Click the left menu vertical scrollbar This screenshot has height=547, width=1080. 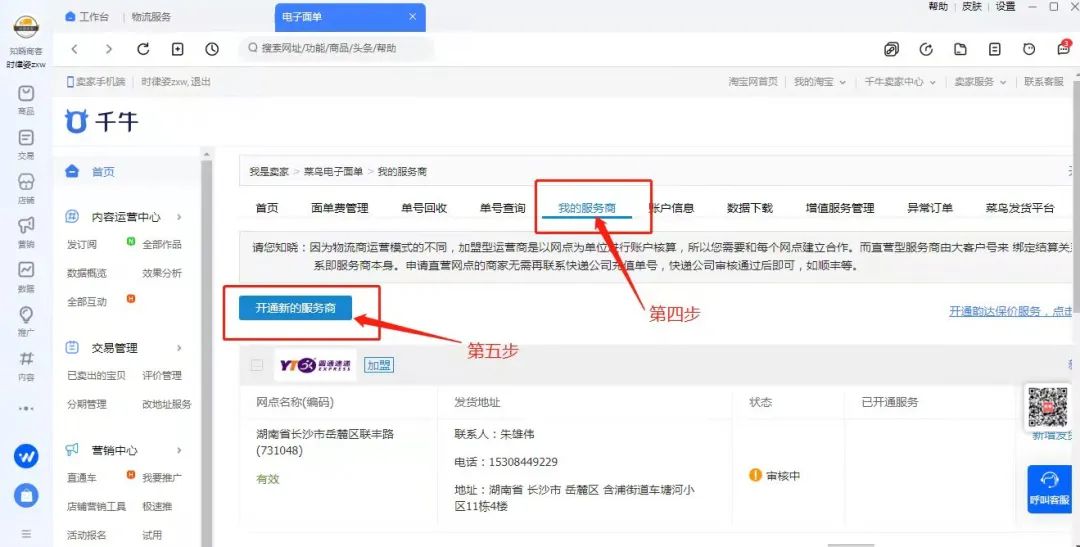point(206,350)
